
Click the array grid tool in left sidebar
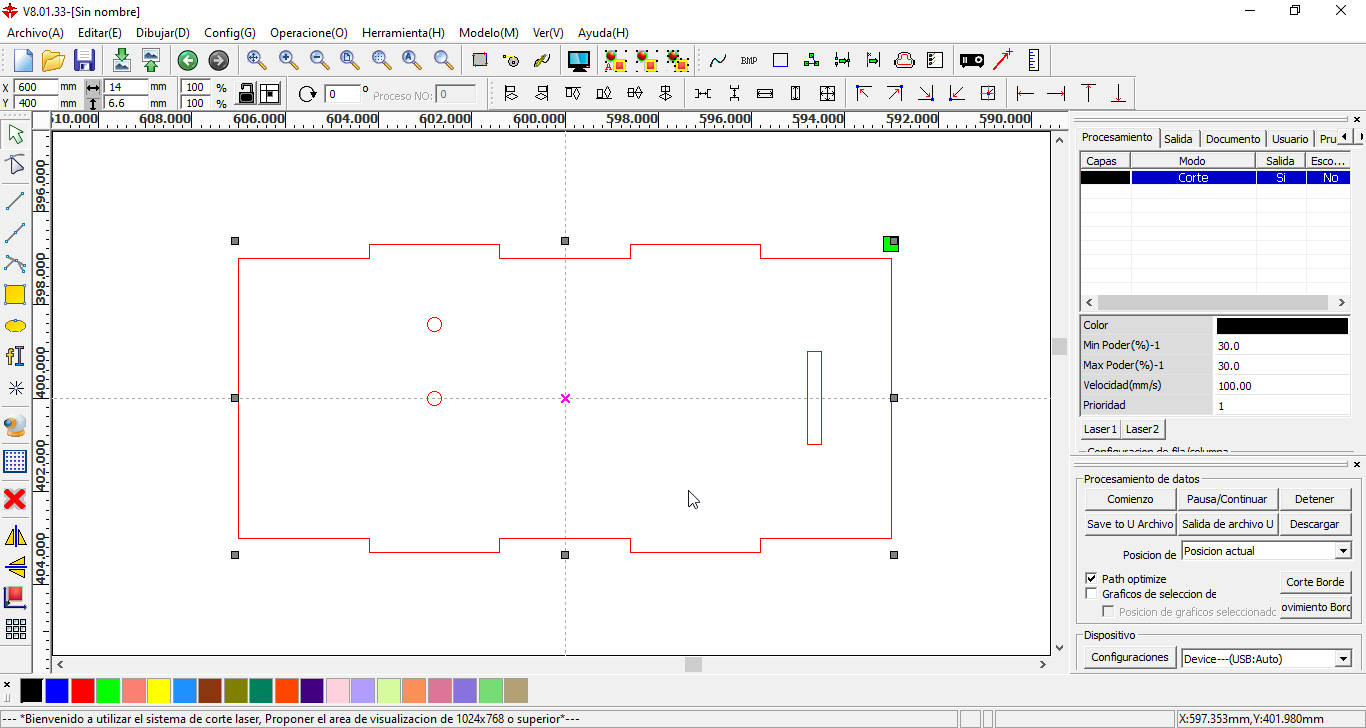click(15, 630)
